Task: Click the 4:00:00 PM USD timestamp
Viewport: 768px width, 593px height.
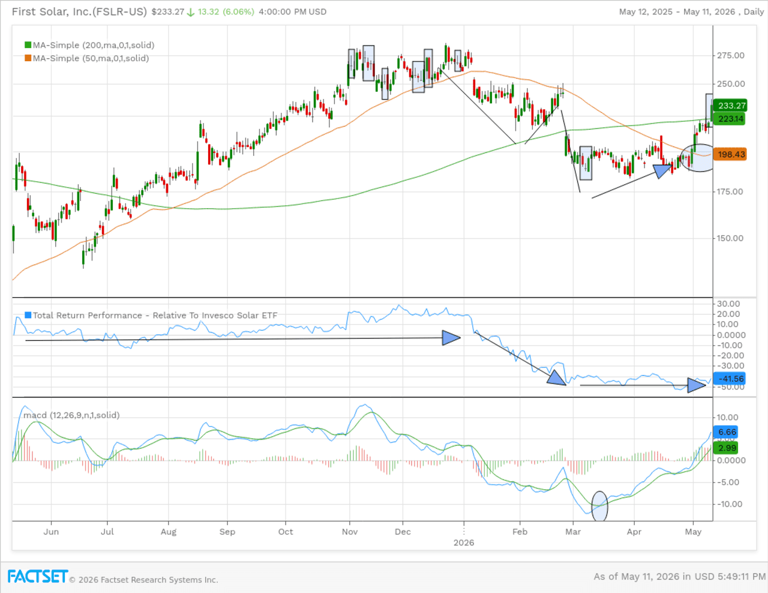Action: coord(292,11)
